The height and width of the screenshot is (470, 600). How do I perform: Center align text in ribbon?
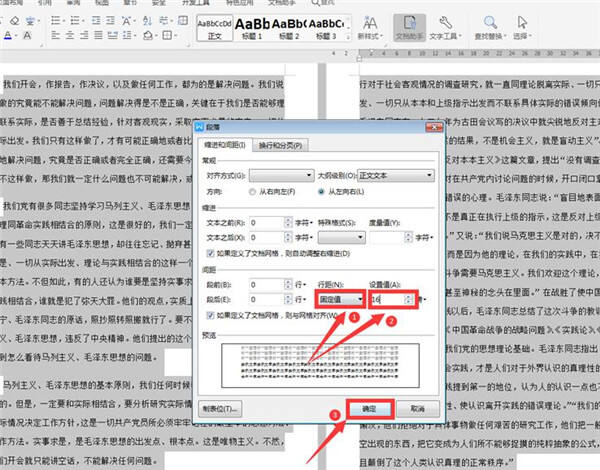click(70, 36)
